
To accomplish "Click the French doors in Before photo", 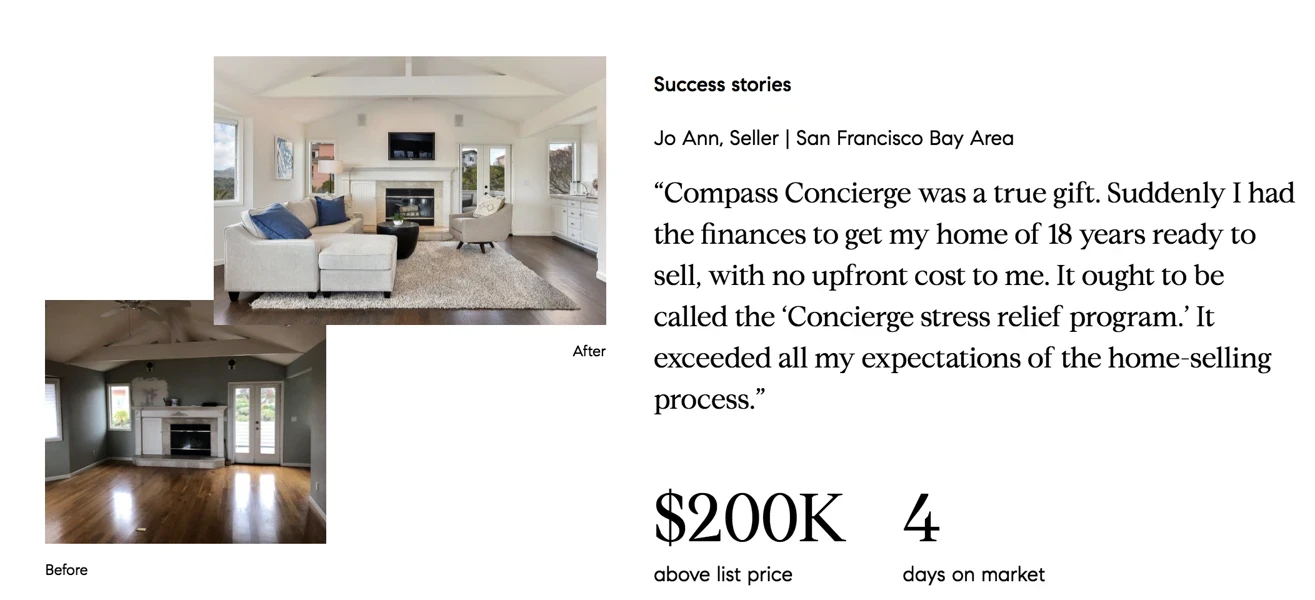I will pos(255,424).
